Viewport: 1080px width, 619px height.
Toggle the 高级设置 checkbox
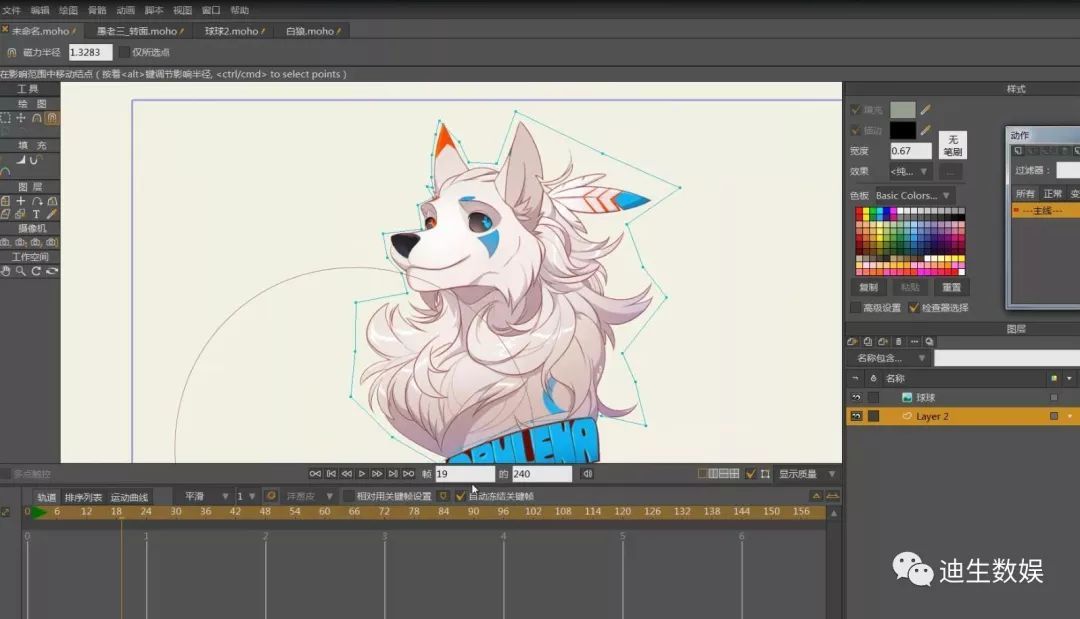click(x=855, y=308)
